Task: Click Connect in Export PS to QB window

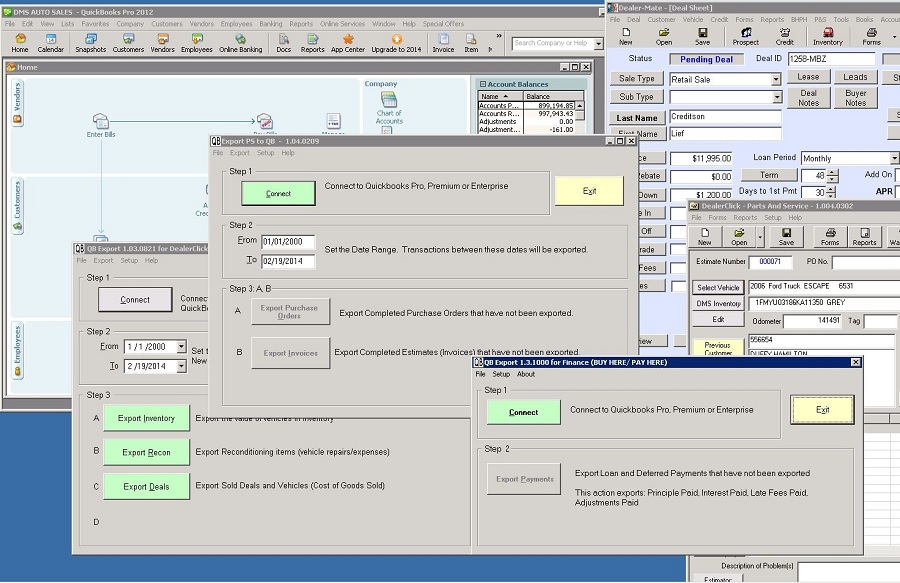Action: (278, 193)
